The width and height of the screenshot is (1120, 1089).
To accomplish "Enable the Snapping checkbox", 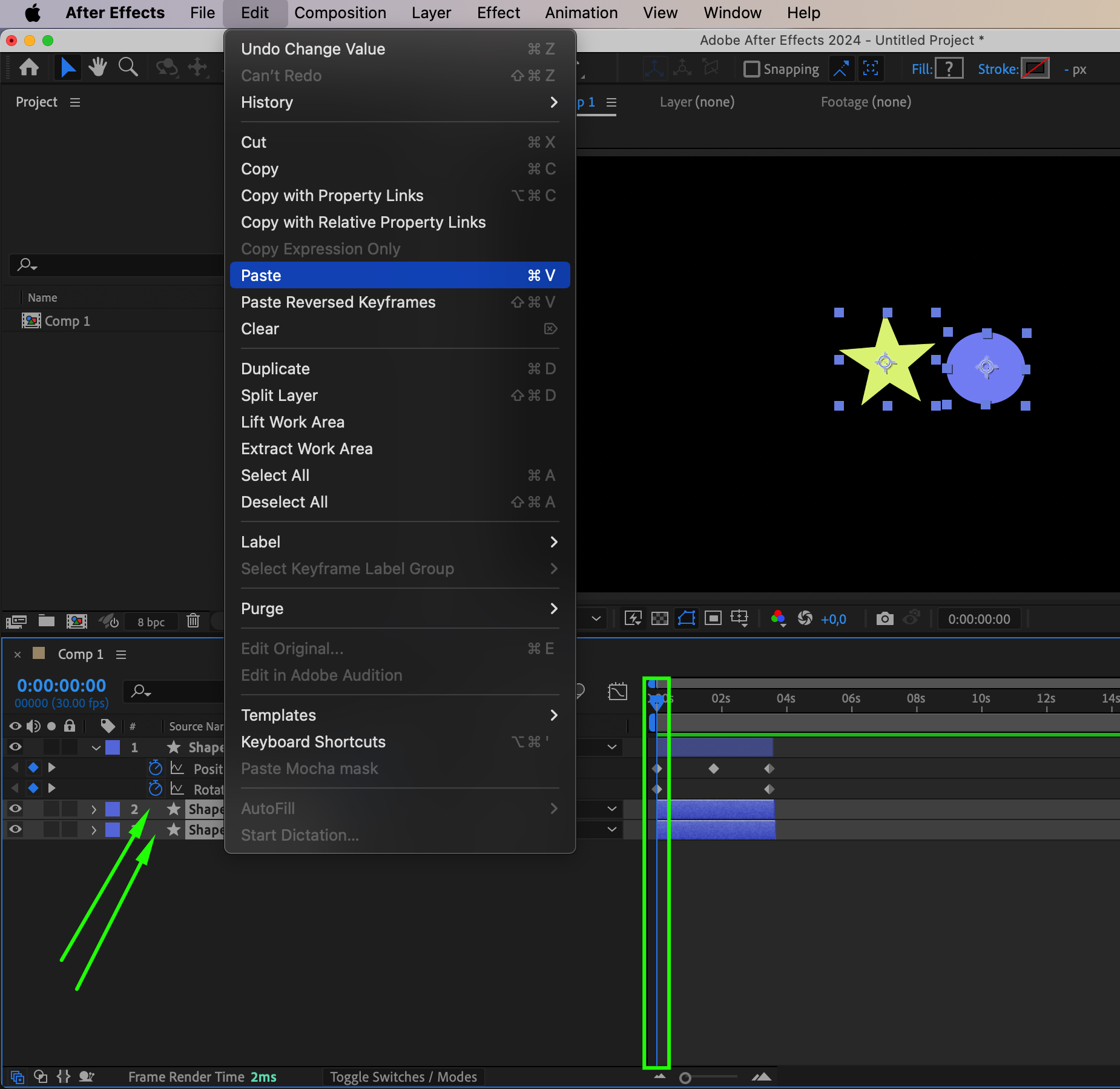I will pos(751,69).
